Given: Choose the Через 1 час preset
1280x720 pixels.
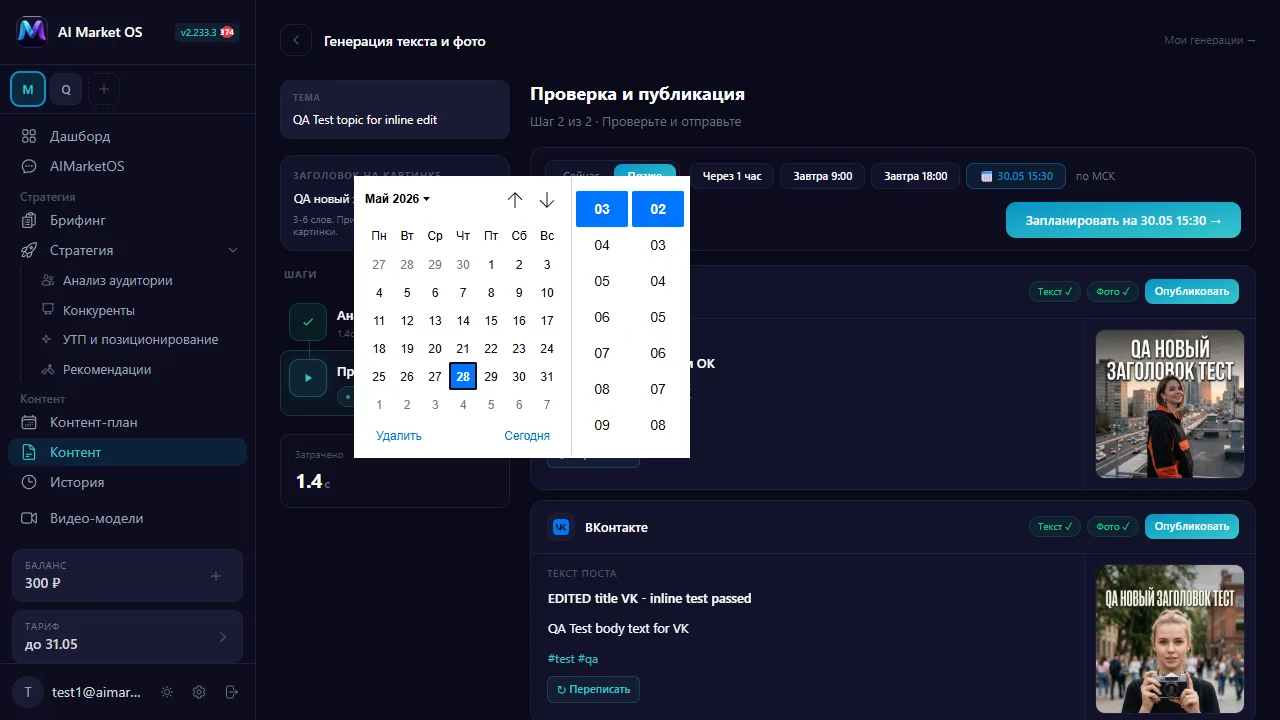Looking at the screenshot, I should click(x=732, y=176).
